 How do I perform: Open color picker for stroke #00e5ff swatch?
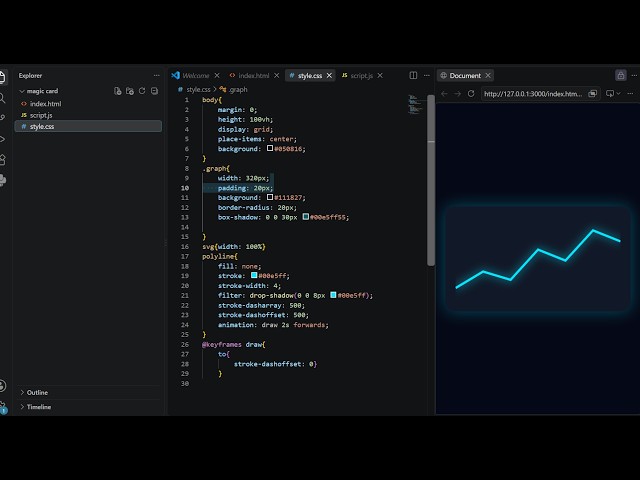[254, 276]
